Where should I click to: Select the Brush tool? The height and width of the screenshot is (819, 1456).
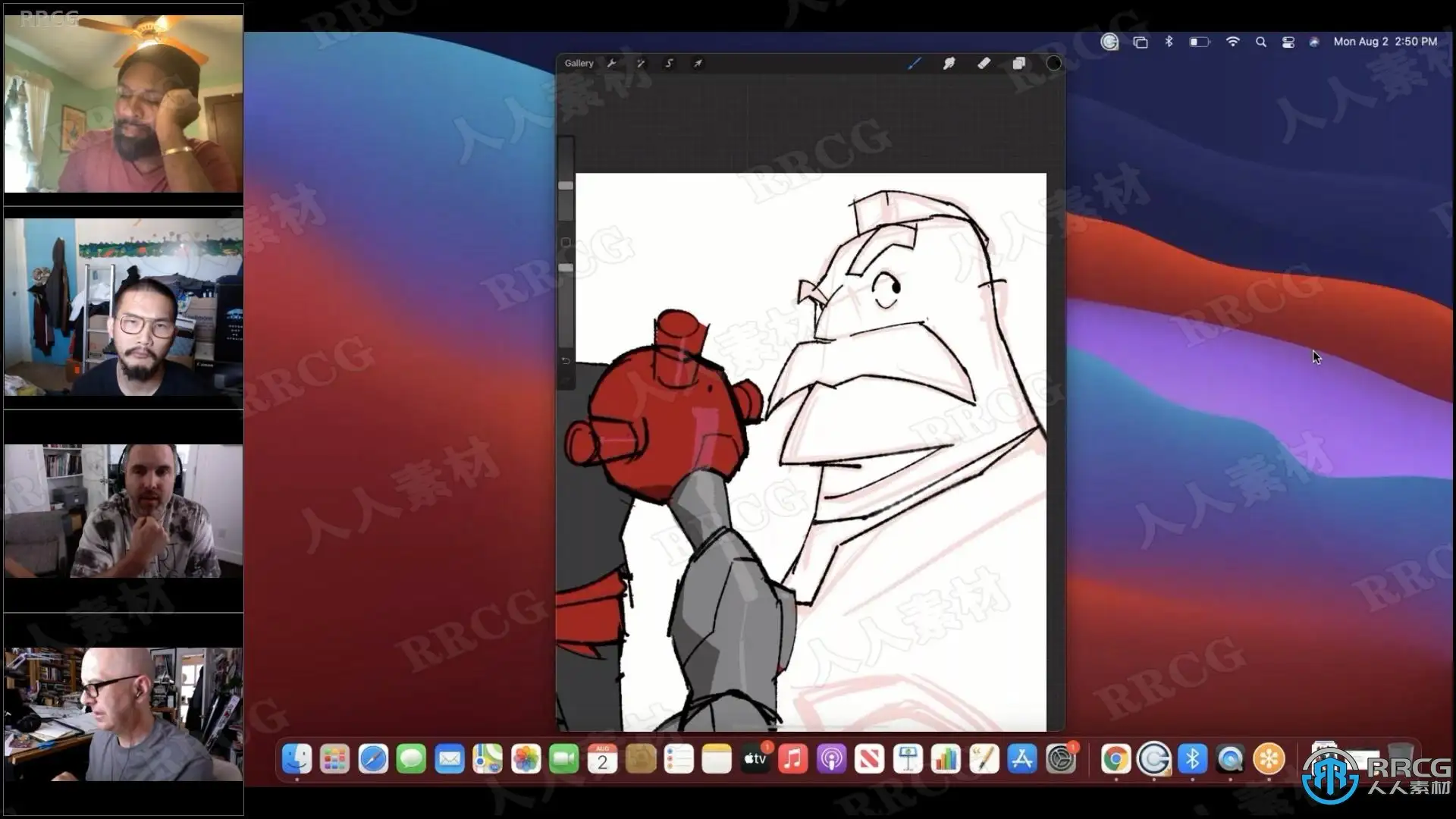[914, 64]
